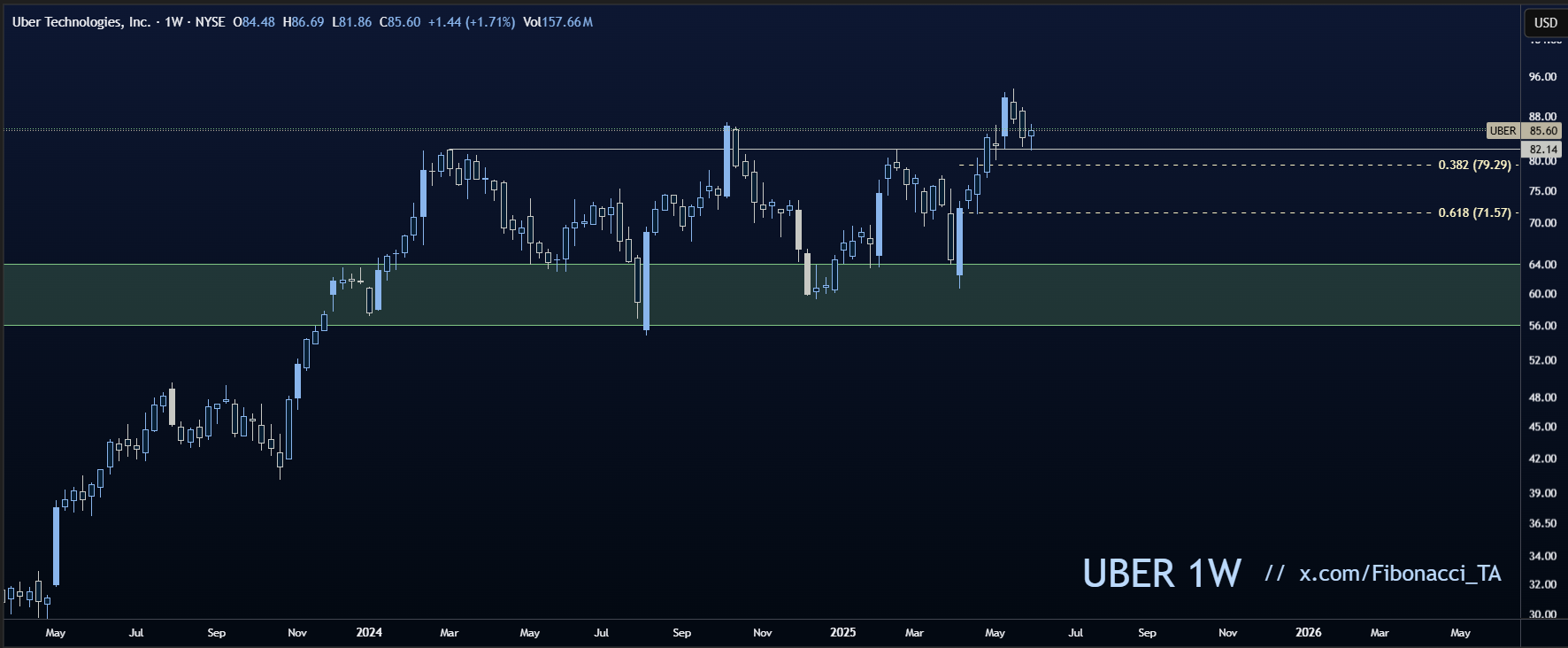Click the 2024 label on time axis
The height and width of the screenshot is (648, 1568).
[369, 632]
